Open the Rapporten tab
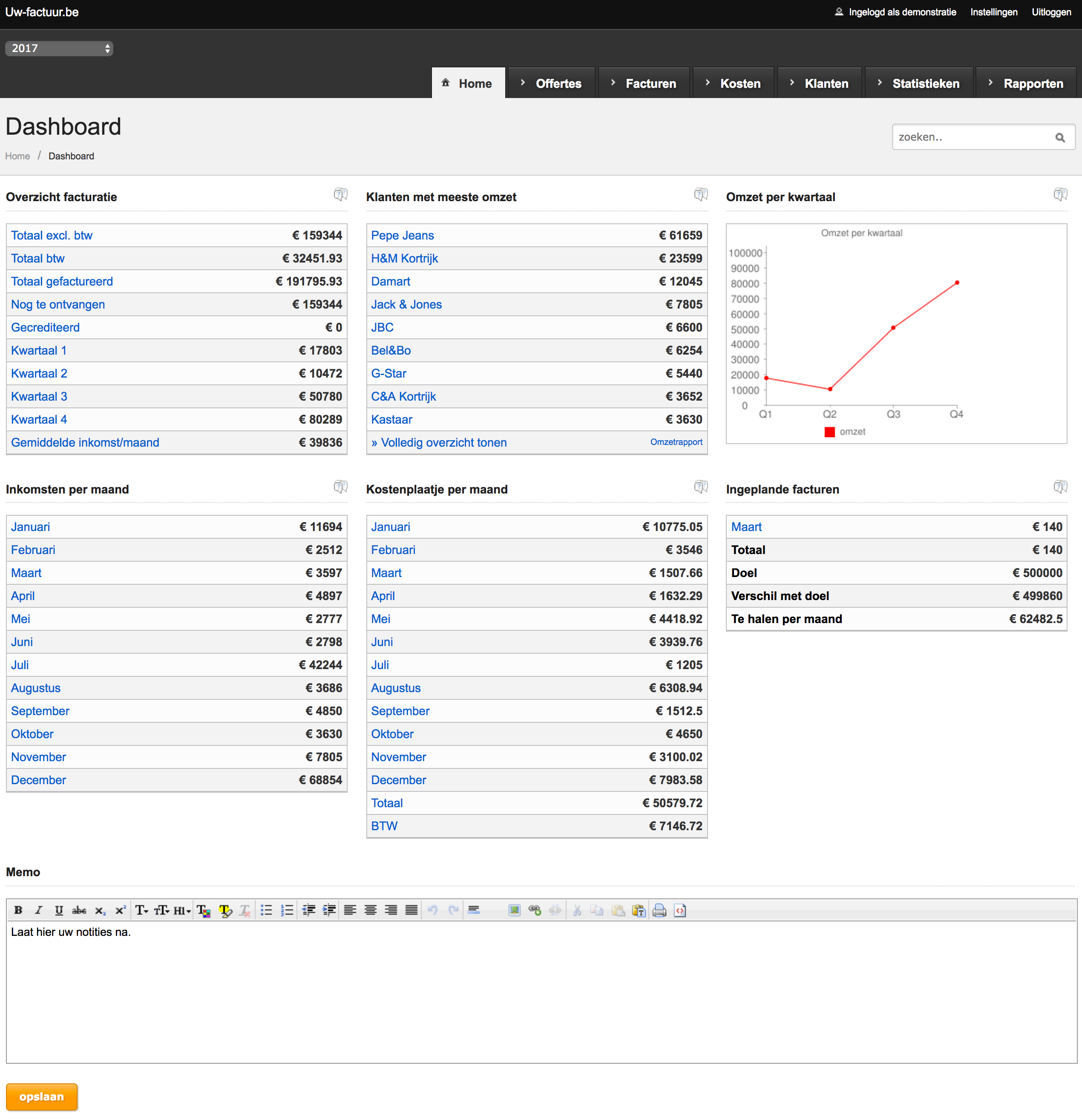The image size is (1082, 1120). (1026, 84)
